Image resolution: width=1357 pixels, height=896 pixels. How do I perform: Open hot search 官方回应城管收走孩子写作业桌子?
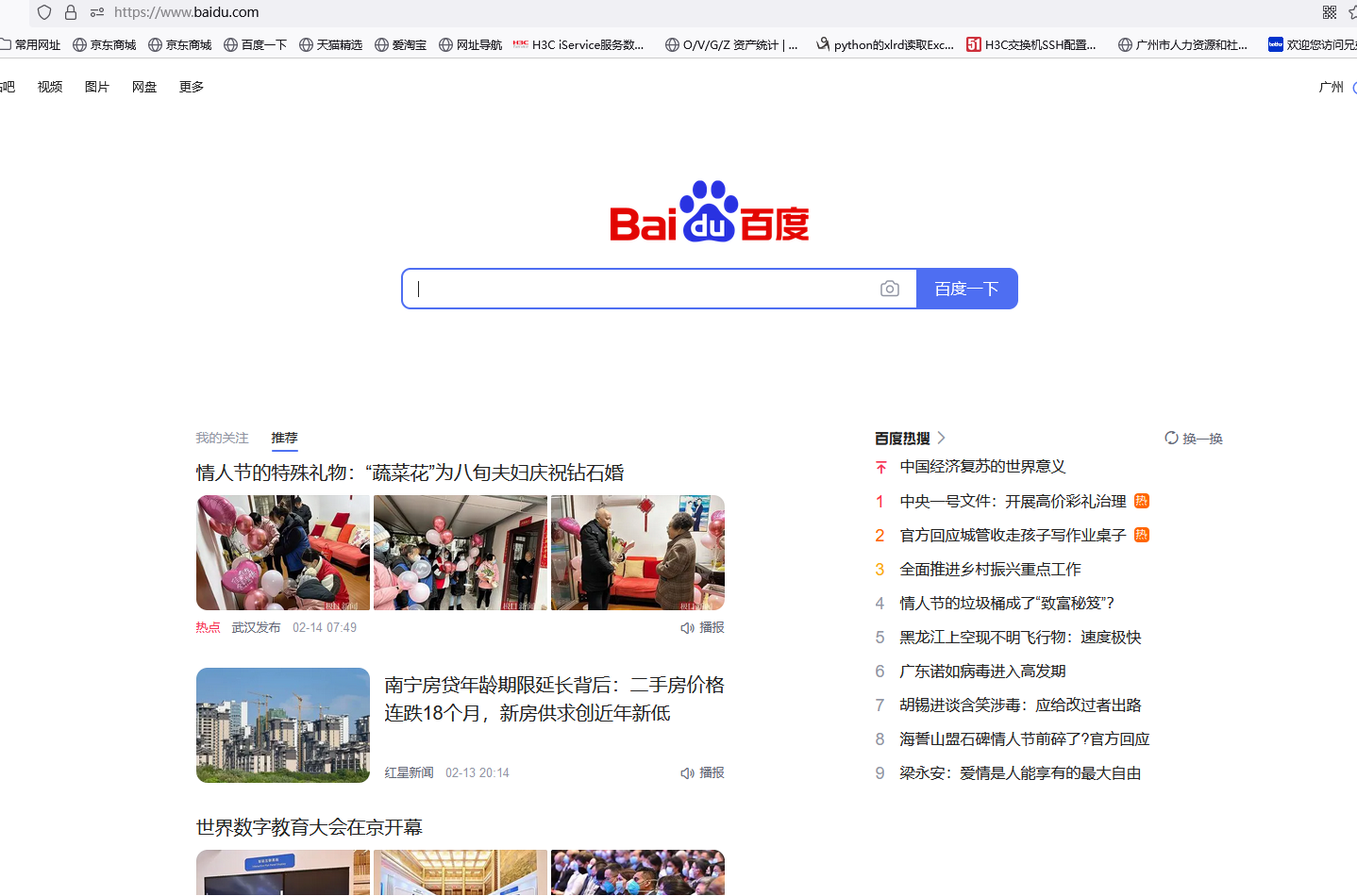point(1013,535)
